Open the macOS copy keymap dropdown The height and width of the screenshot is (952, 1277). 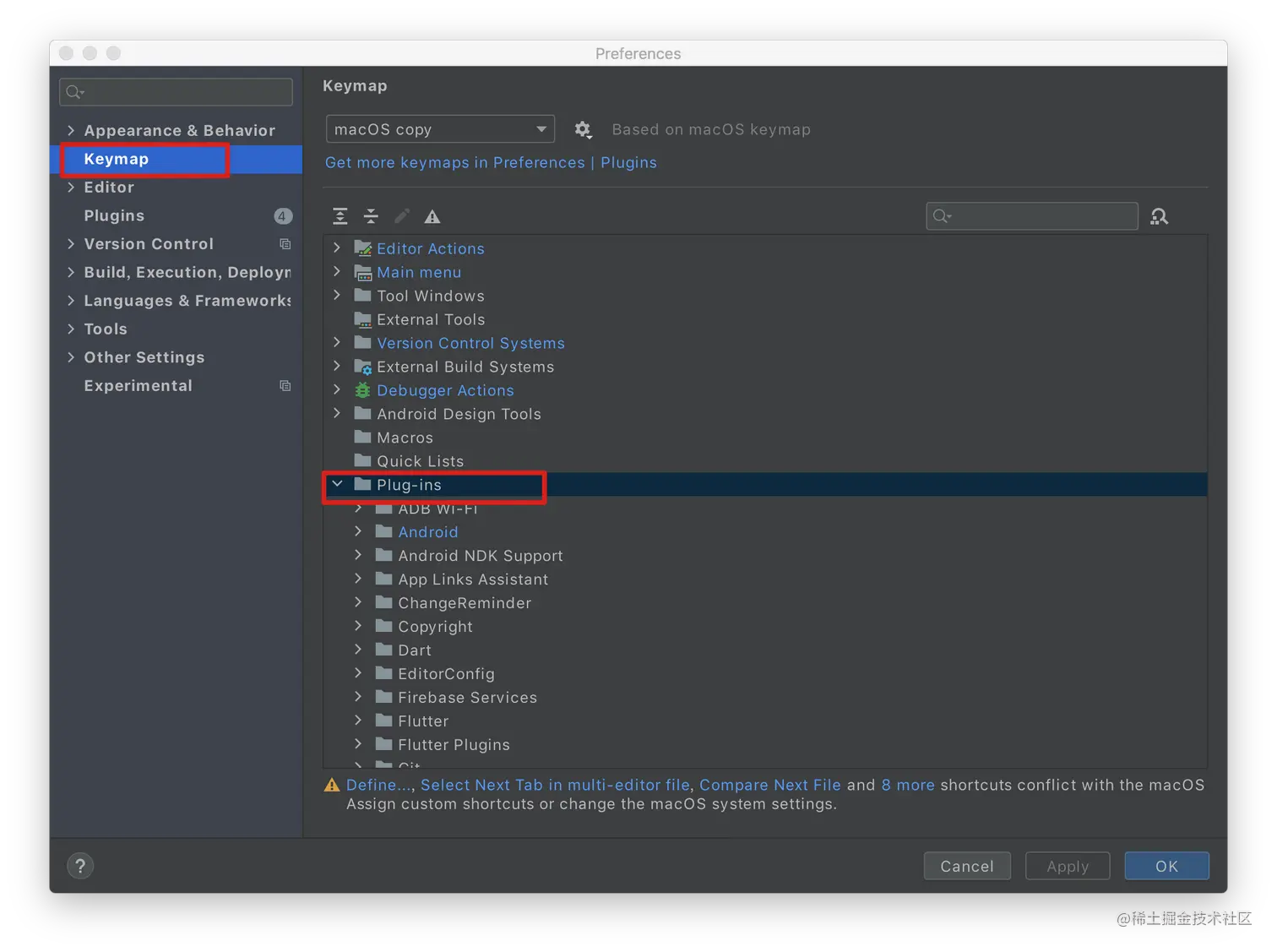440,129
